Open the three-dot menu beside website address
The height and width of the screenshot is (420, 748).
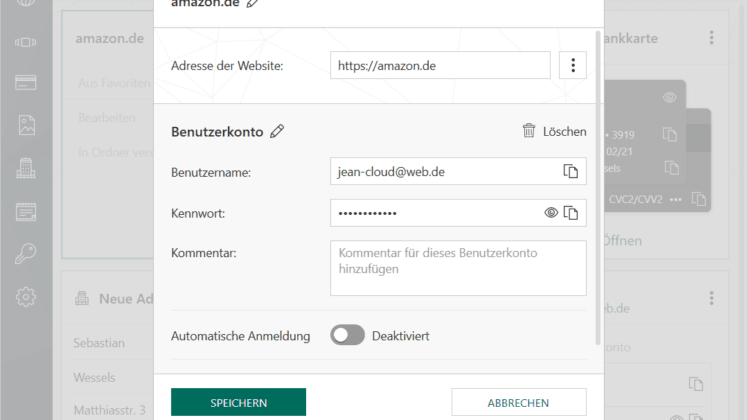point(572,65)
